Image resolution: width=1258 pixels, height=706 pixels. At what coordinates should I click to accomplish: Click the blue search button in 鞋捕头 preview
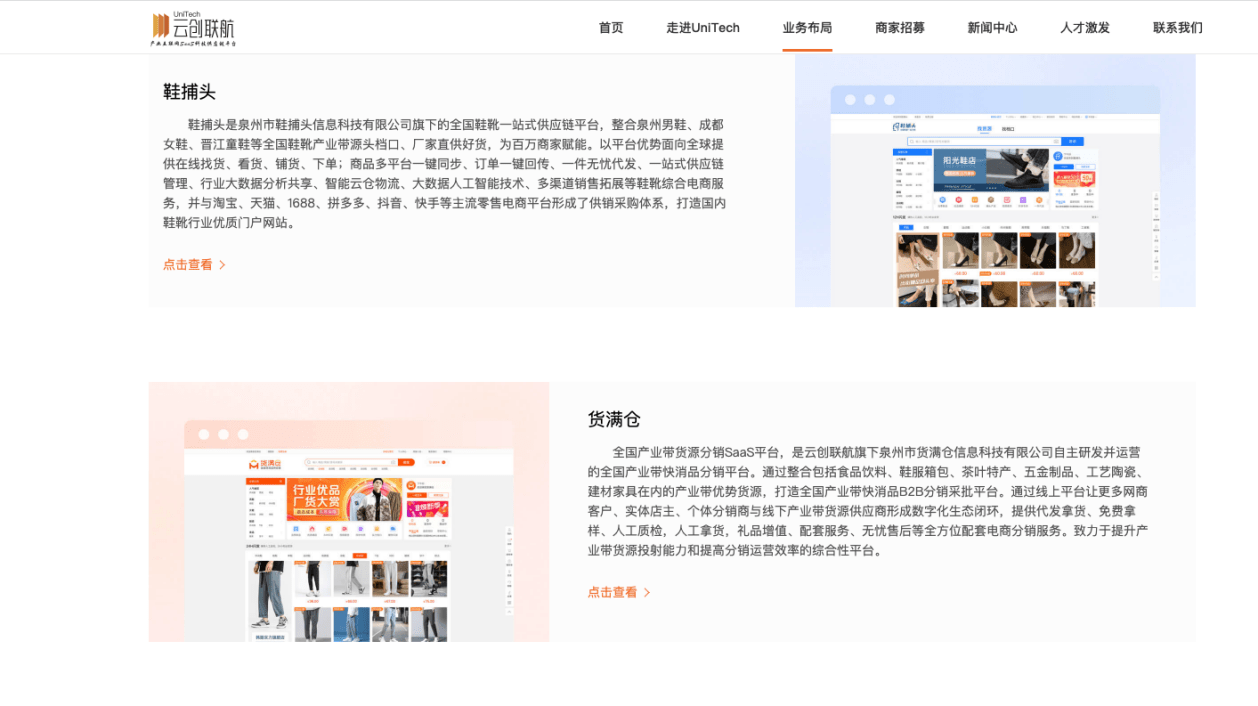coord(1071,141)
